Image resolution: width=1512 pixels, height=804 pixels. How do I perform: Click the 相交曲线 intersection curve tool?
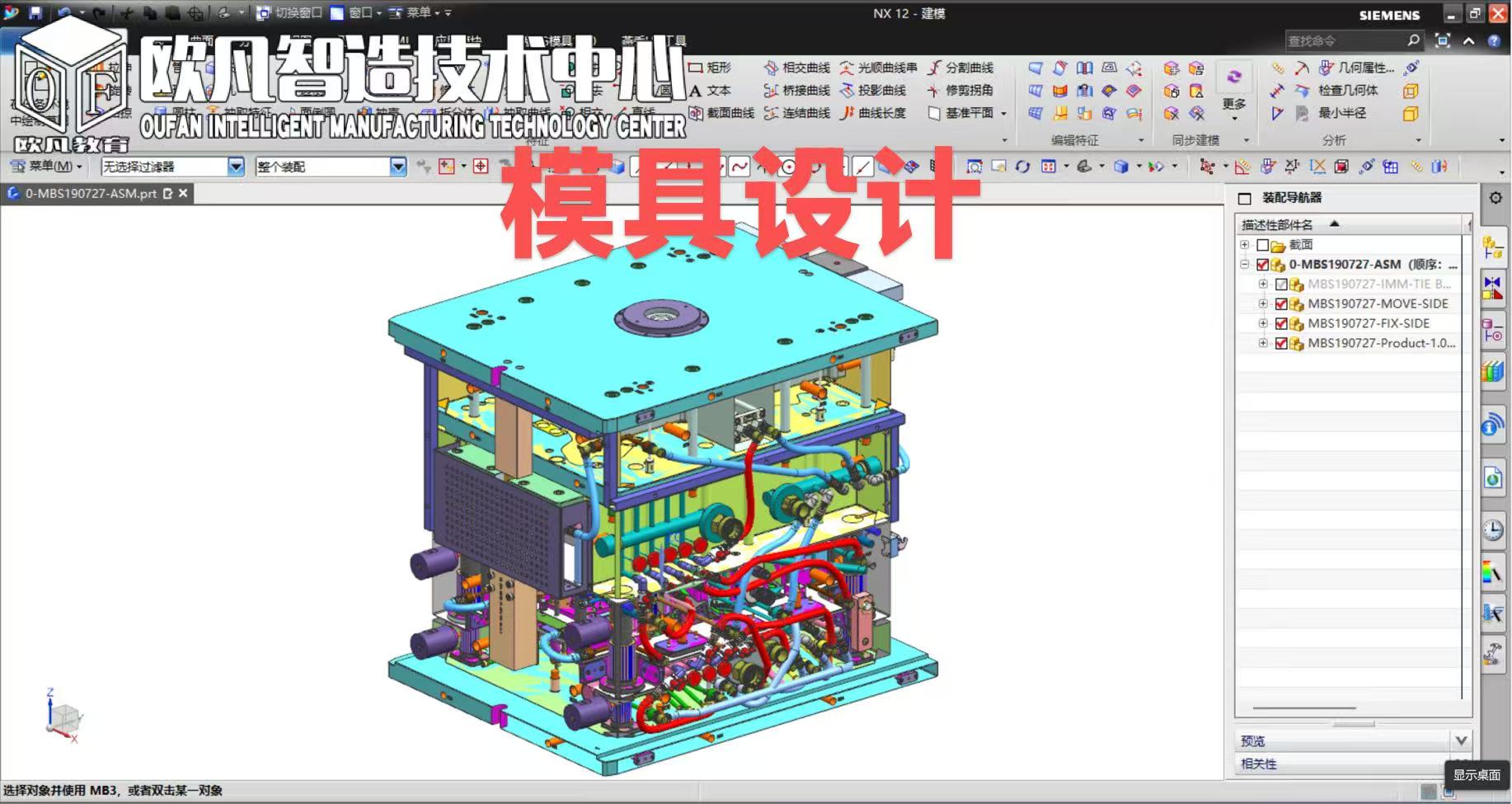[796, 68]
